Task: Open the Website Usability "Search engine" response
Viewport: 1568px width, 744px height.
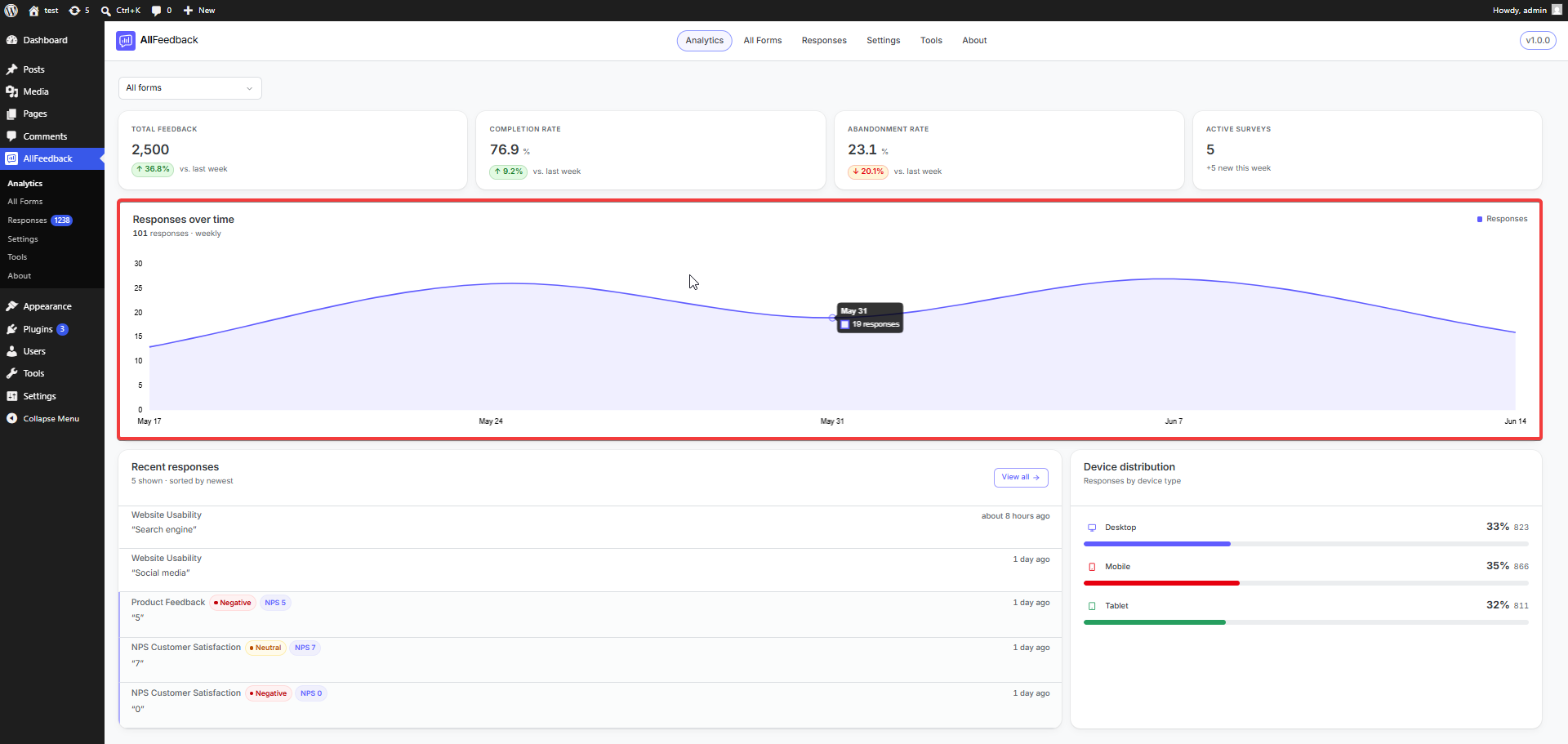Action: (590, 523)
